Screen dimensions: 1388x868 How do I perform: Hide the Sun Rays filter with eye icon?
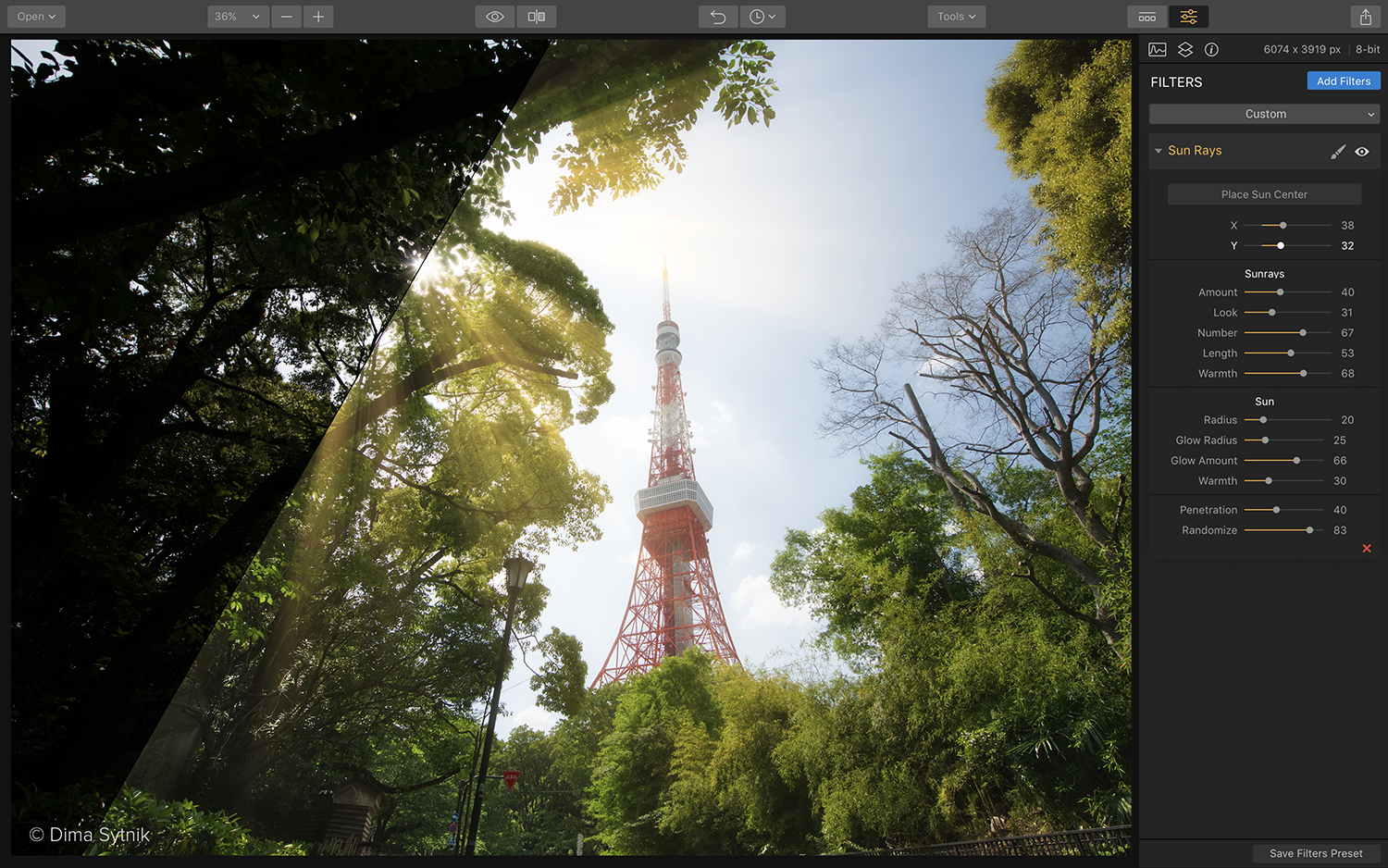tap(1362, 152)
